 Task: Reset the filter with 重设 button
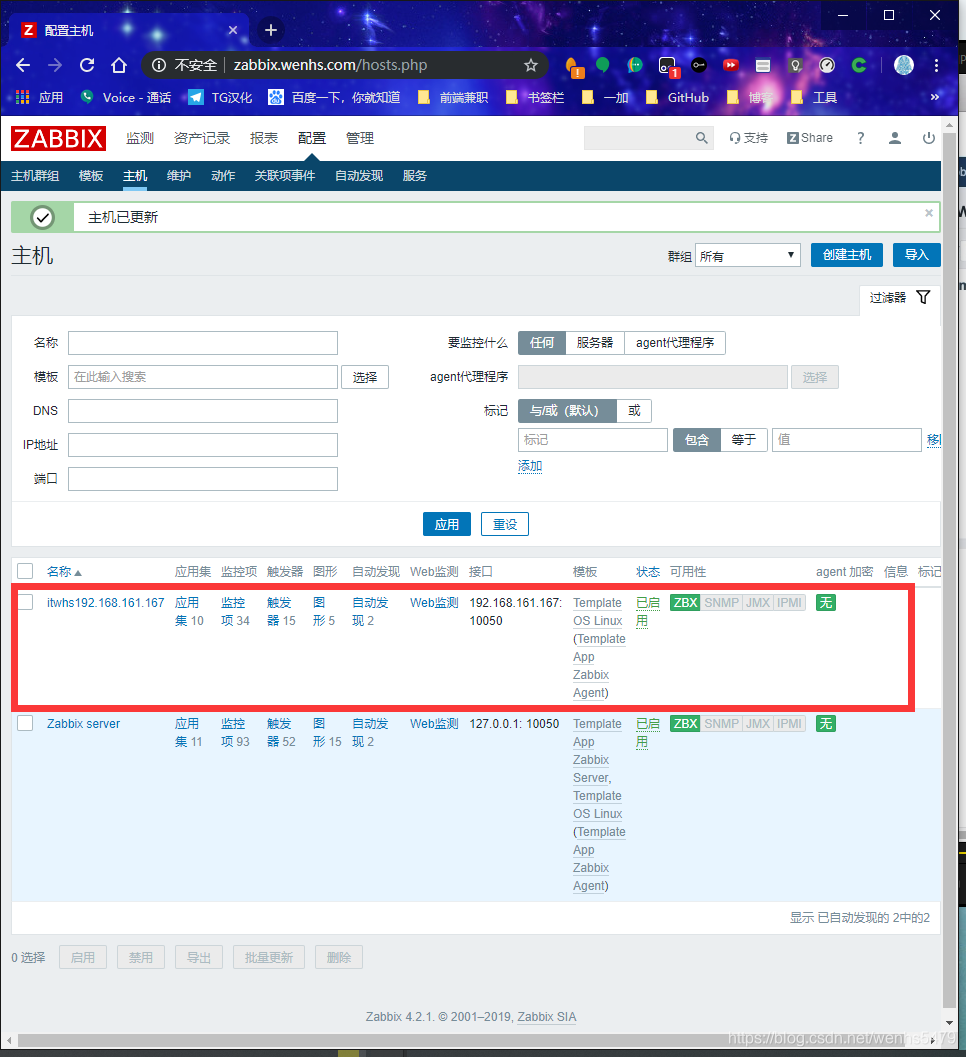505,524
